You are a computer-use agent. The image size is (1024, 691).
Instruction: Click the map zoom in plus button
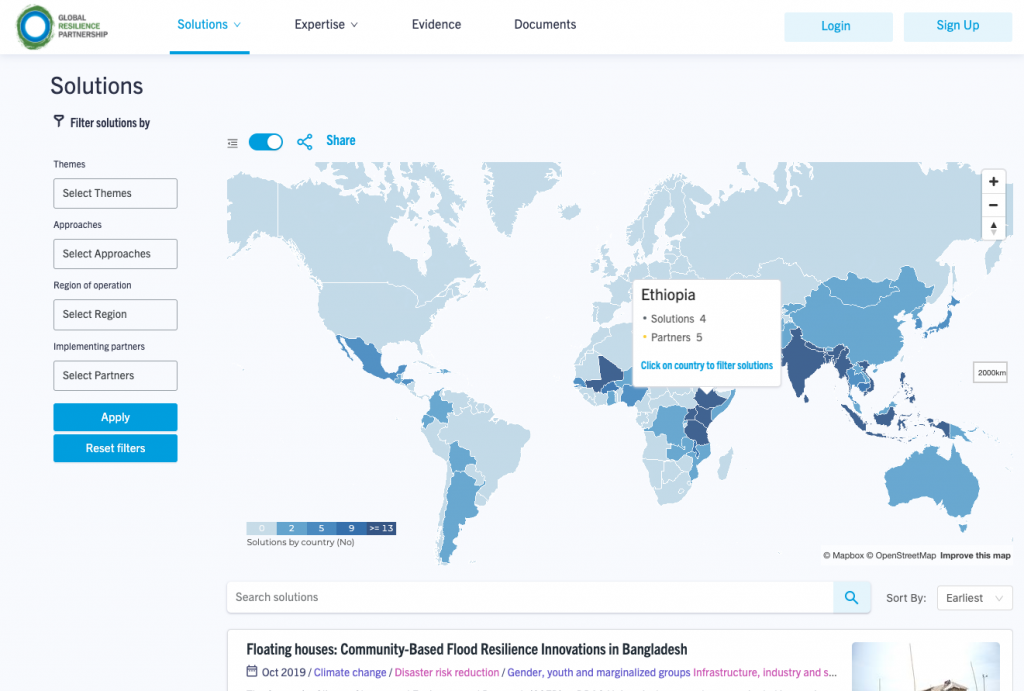click(993, 182)
